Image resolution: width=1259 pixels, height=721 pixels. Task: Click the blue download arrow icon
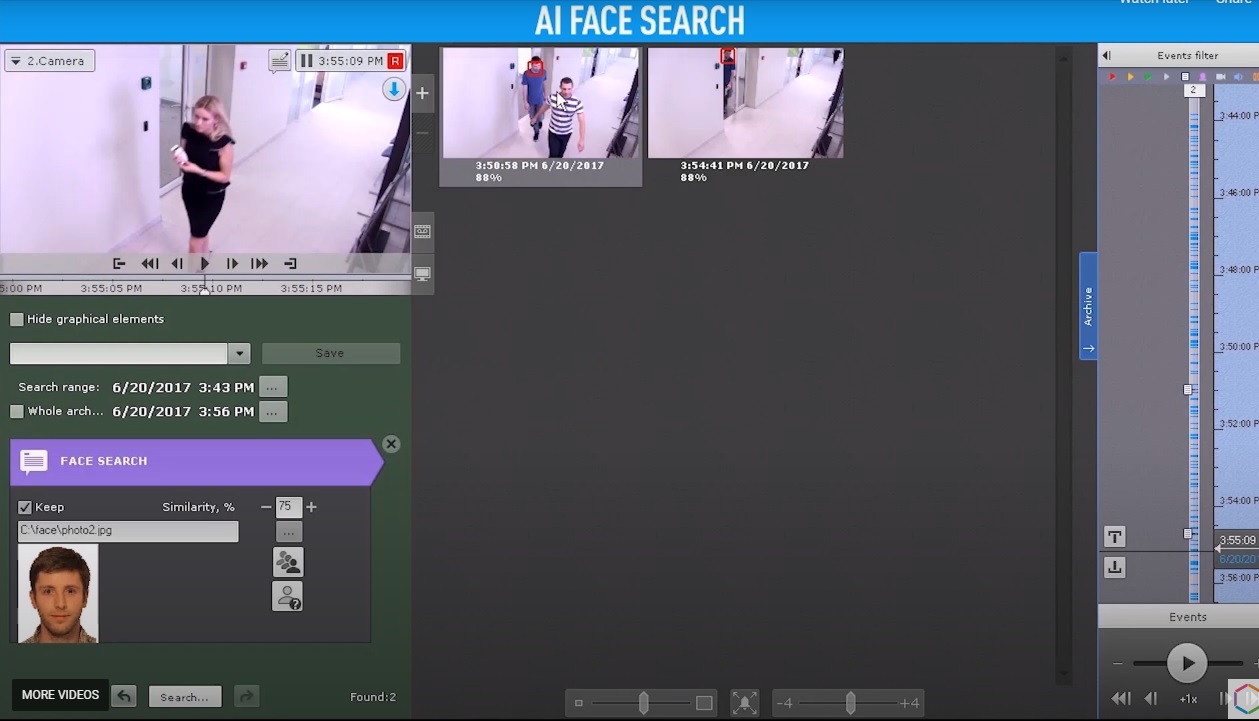point(394,90)
